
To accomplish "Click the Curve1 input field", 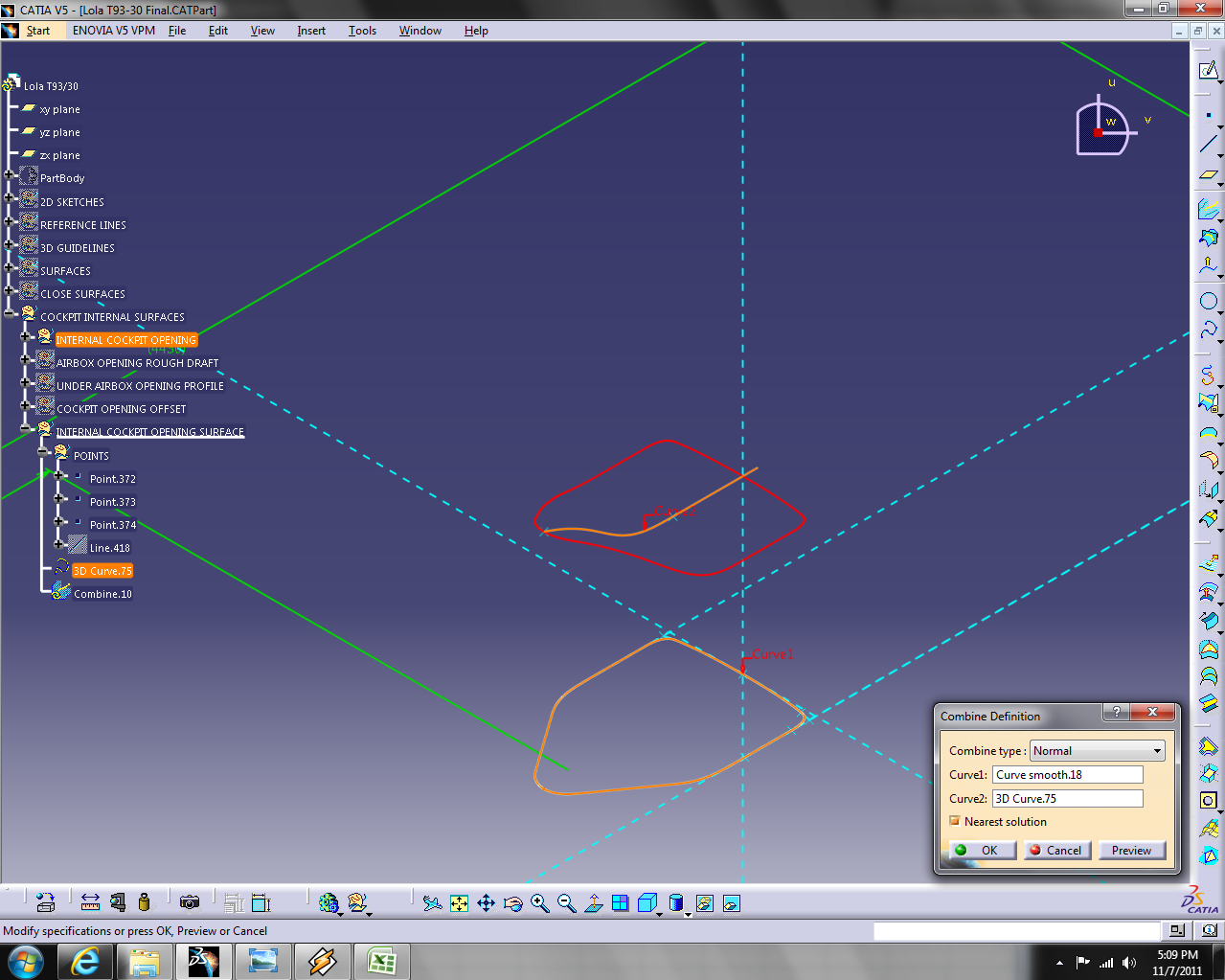I will tap(1068, 775).
